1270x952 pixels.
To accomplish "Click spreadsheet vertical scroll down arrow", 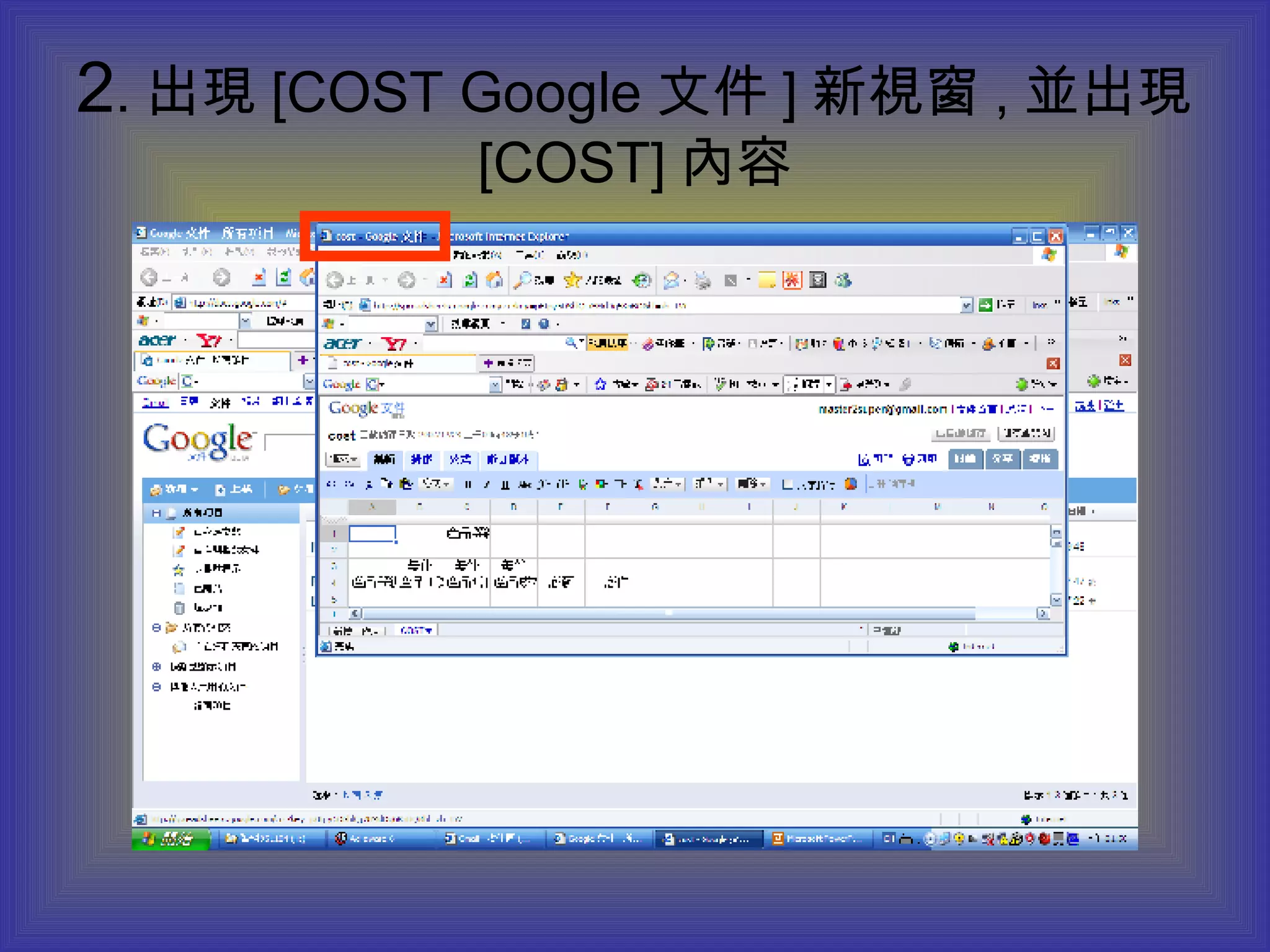I will tap(1056, 599).
